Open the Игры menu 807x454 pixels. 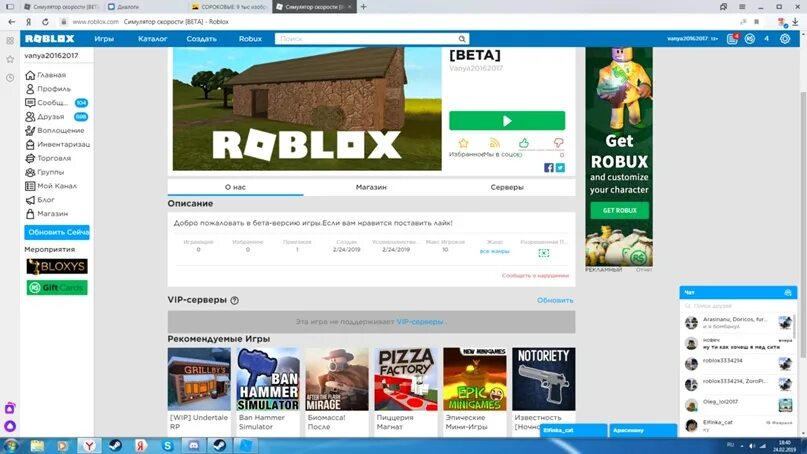pos(104,39)
